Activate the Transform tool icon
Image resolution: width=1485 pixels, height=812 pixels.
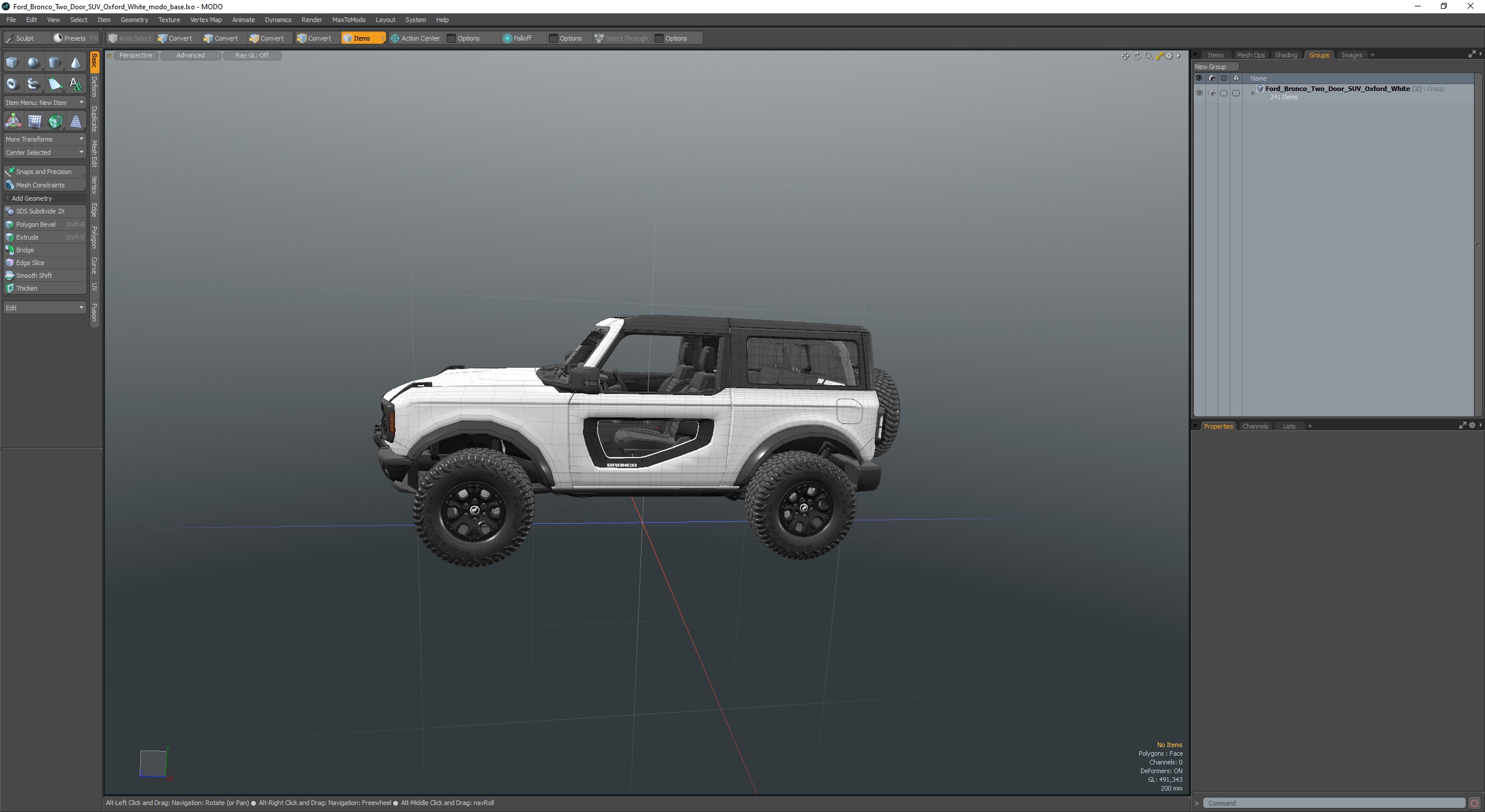point(13,121)
